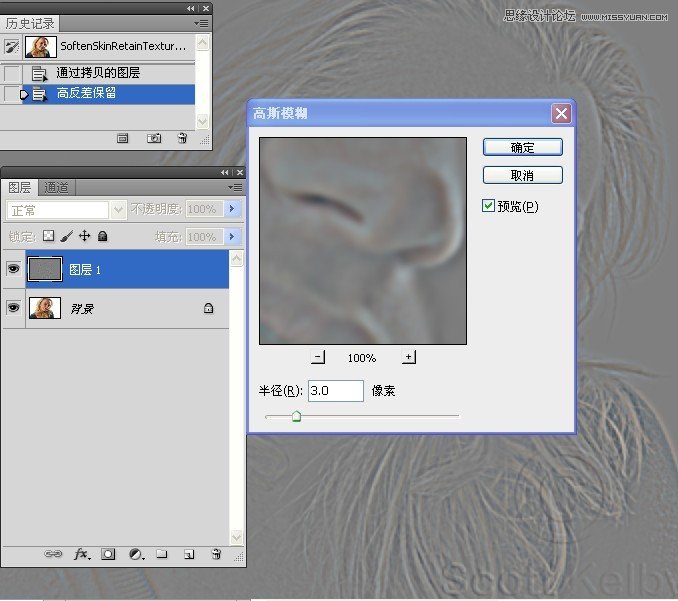
Task: Open History panel options menu
Action: click(x=201, y=23)
